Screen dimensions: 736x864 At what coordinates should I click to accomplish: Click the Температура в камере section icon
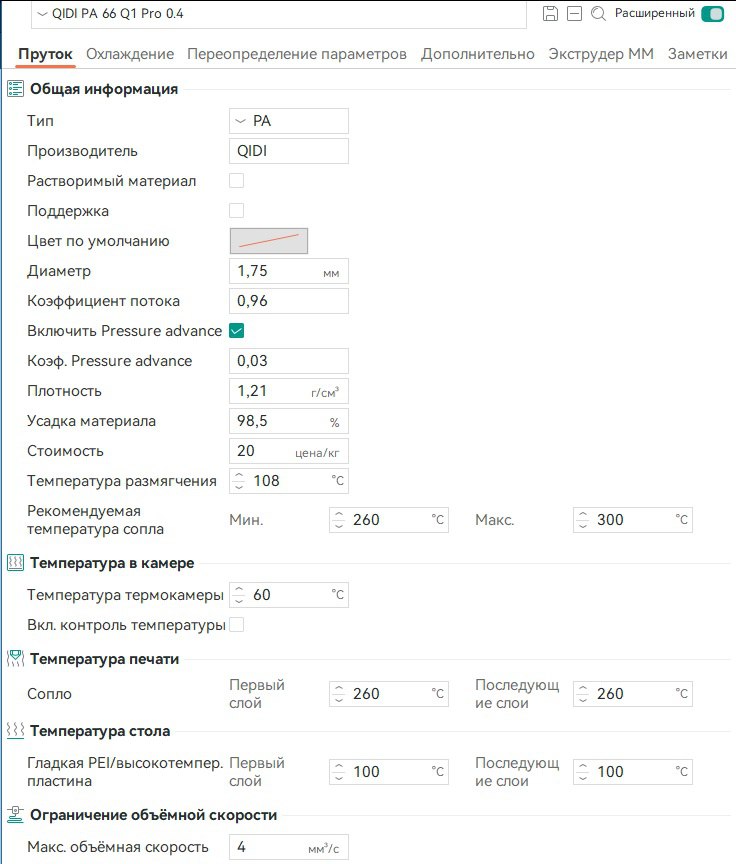pos(15,563)
